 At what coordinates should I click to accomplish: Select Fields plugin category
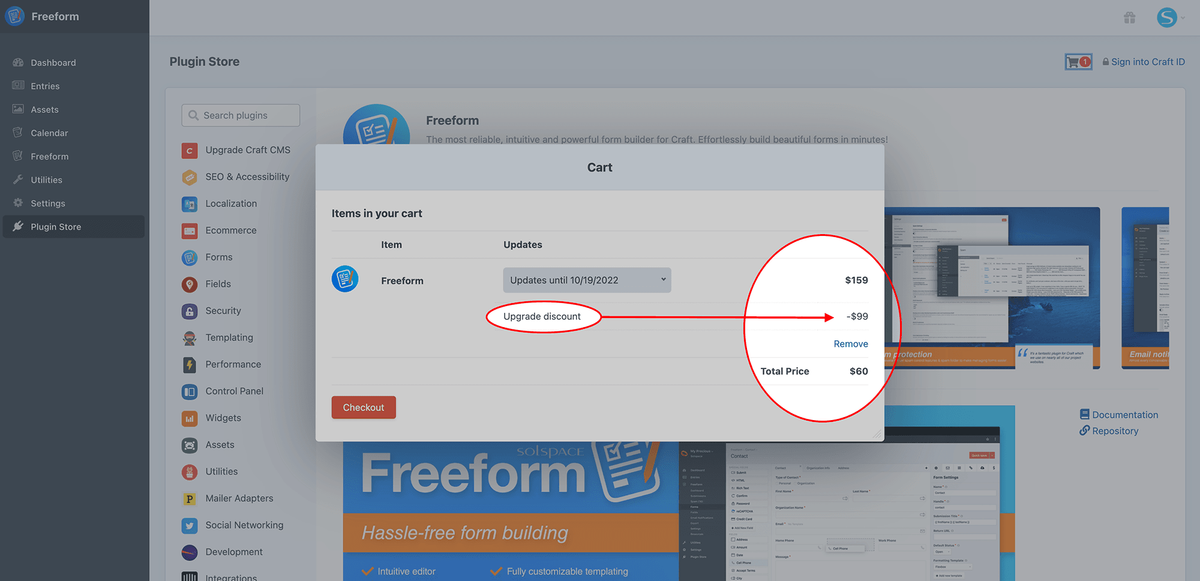point(218,284)
